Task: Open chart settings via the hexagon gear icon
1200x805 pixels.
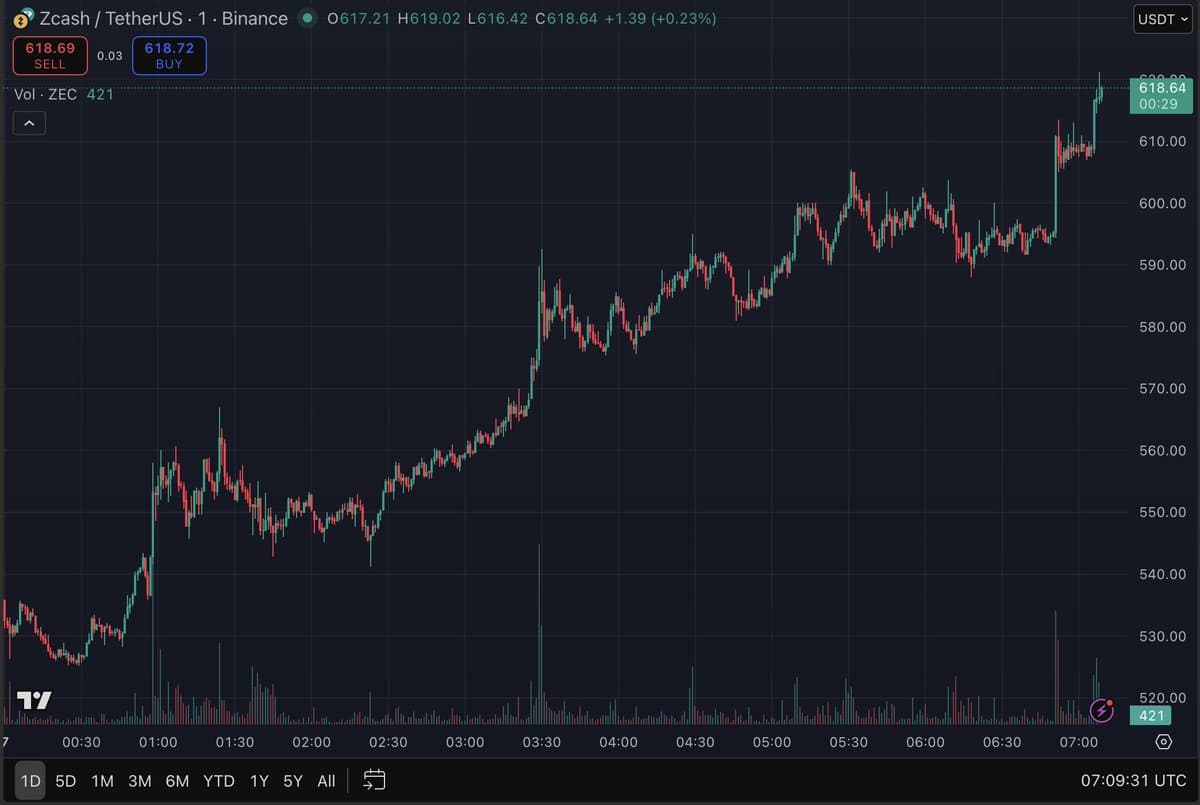Action: tap(1163, 742)
